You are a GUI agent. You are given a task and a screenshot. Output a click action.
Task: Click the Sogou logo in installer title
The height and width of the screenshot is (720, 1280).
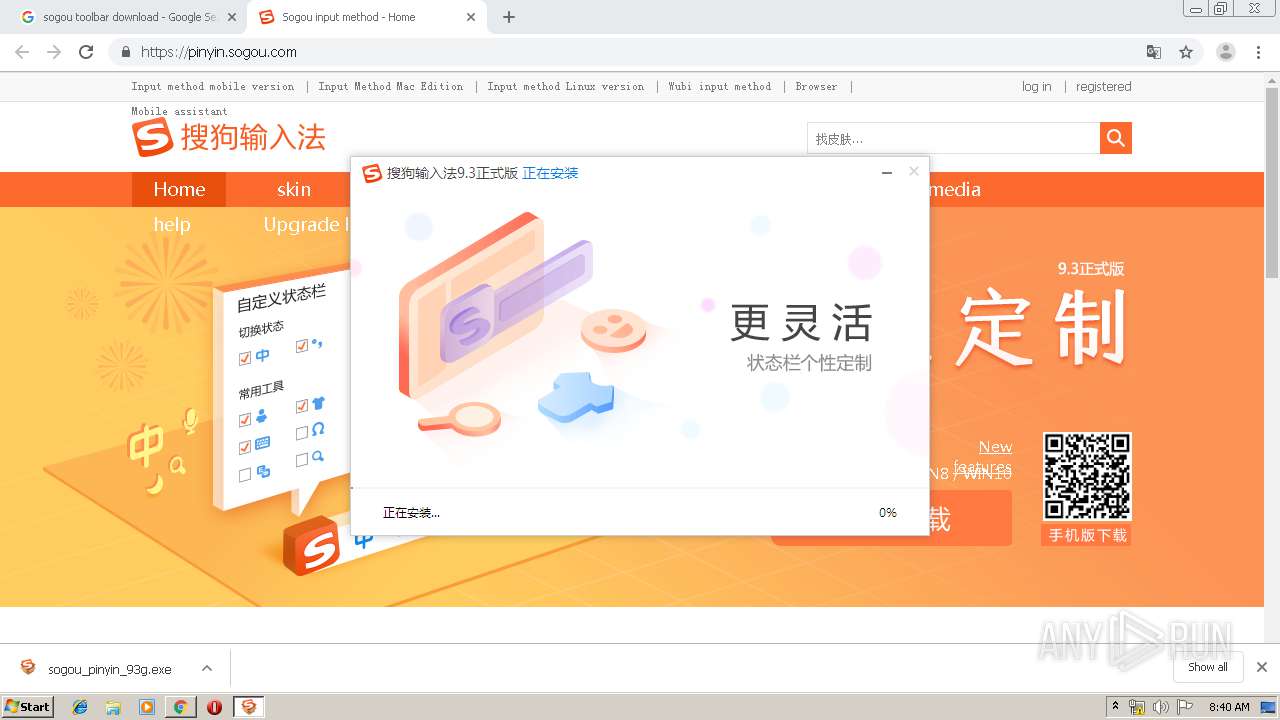(x=372, y=173)
